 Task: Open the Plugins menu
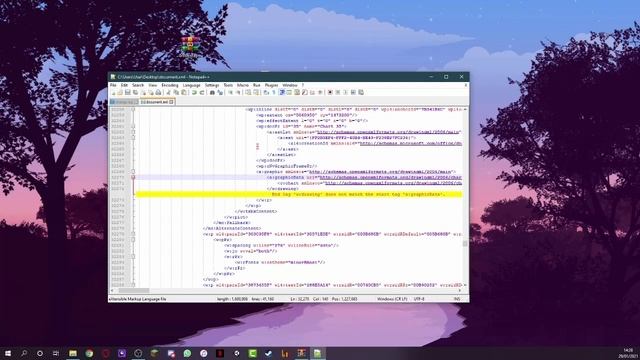271,85
